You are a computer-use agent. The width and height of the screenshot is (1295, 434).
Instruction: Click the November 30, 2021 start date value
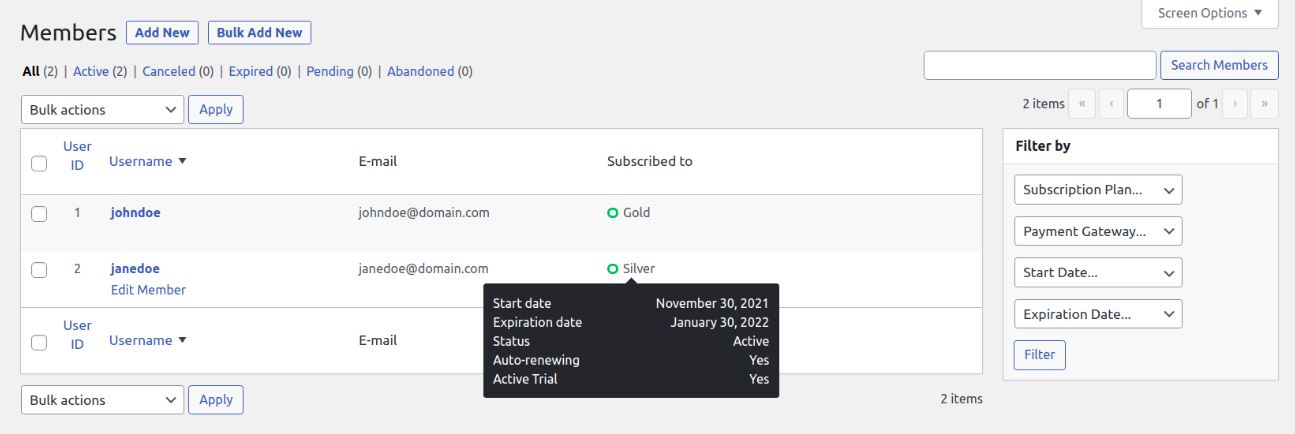[712, 303]
